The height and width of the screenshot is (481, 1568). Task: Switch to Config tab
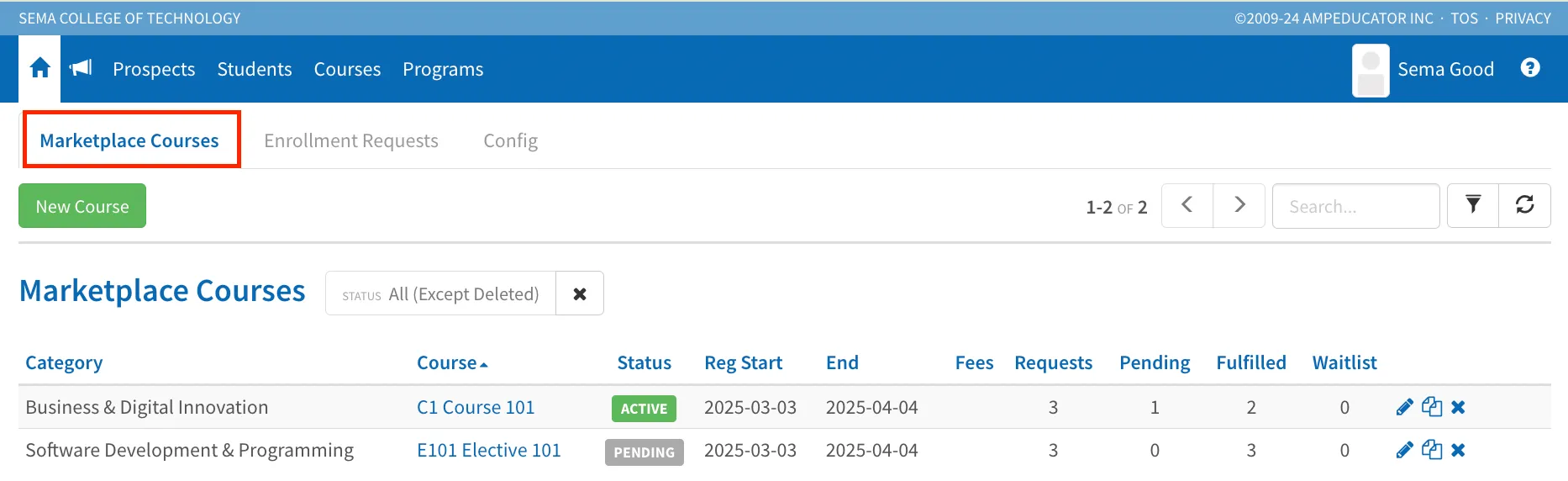click(510, 140)
